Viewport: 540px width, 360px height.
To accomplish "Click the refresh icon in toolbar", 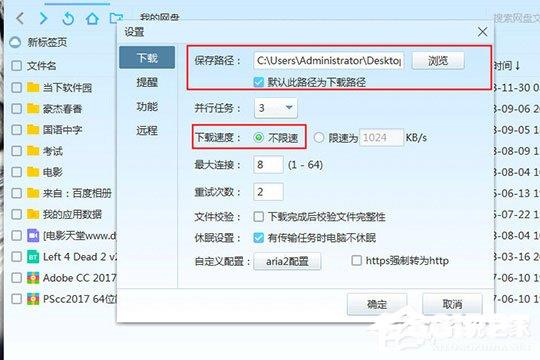I will click(68, 18).
